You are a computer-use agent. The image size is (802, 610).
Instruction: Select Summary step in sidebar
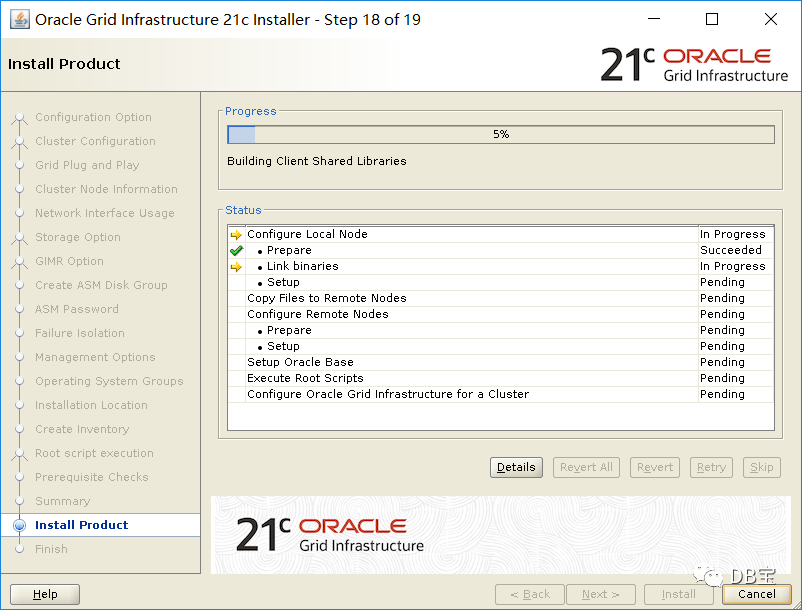(62, 502)
